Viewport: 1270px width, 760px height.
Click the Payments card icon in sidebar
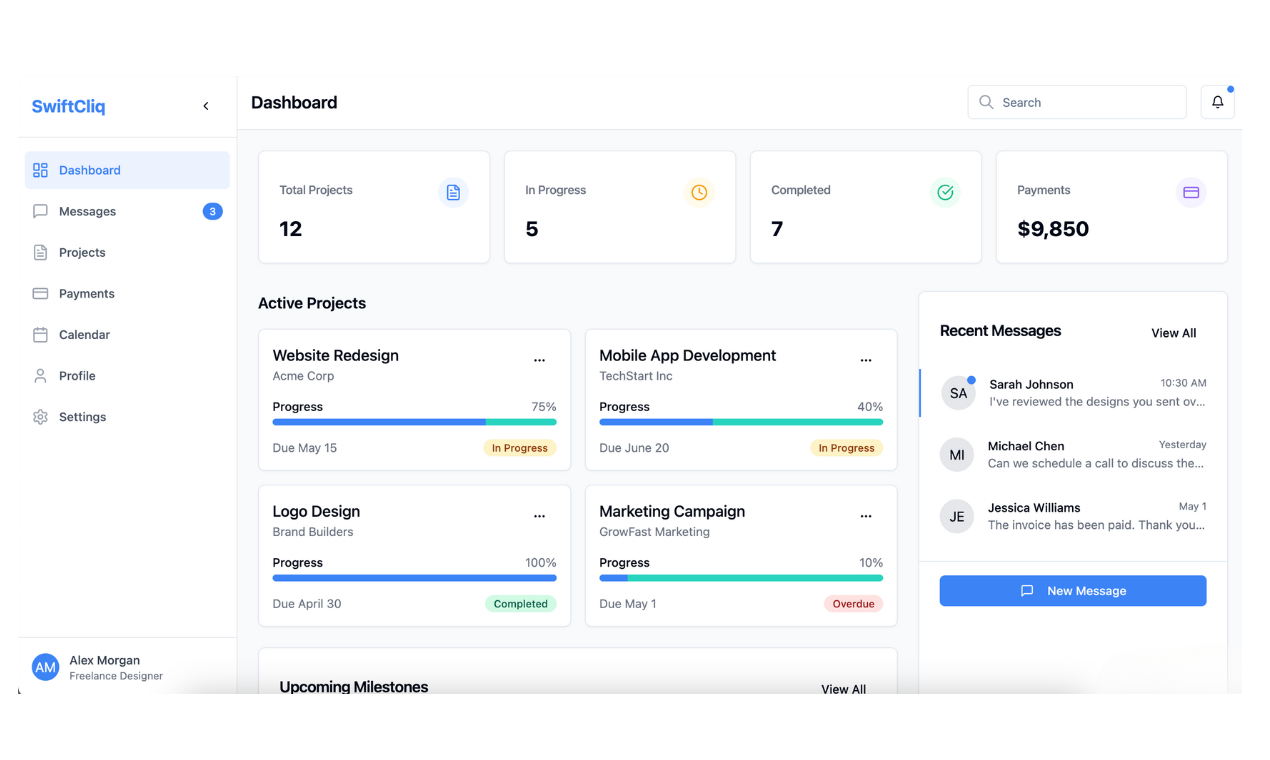[x=40, y=293]
